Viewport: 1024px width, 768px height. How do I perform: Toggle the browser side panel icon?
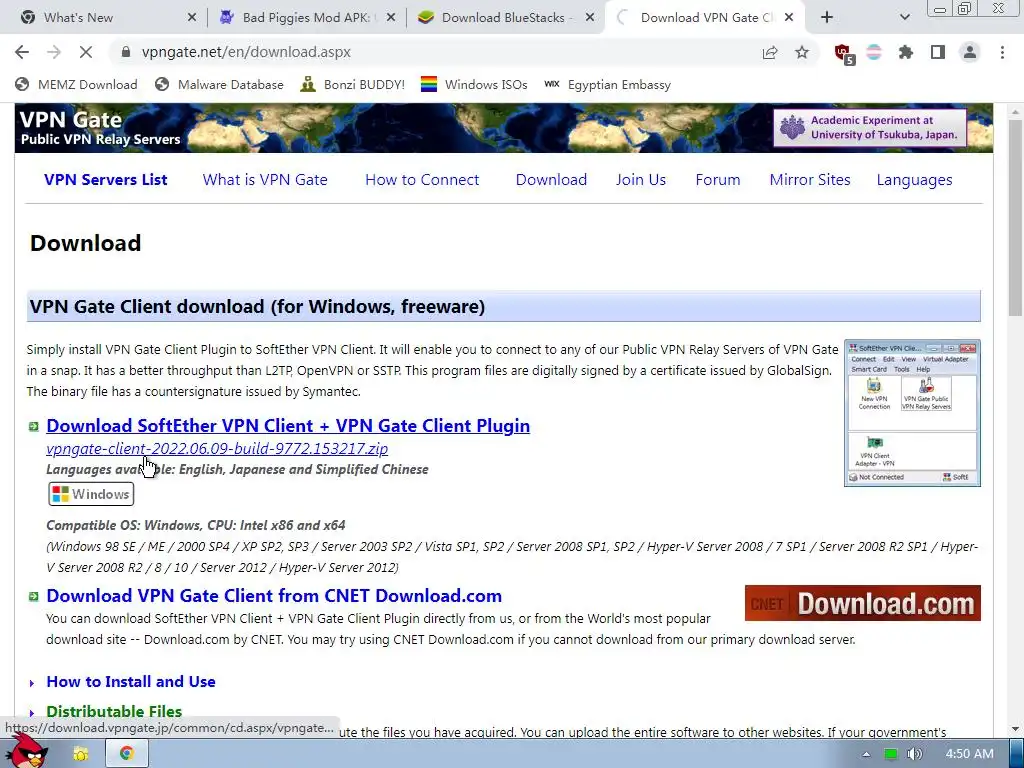[938, 52]
